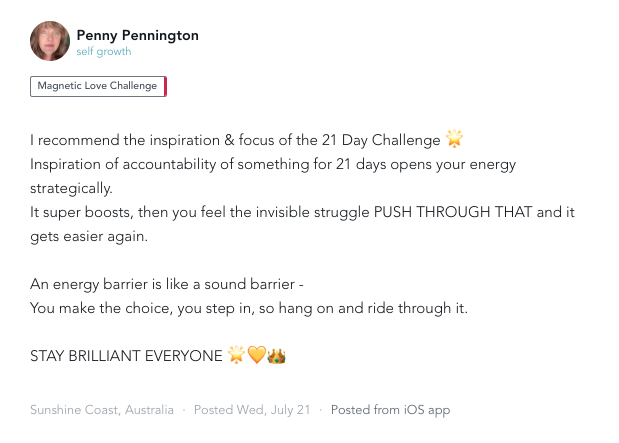
Task: Select the Magnetic Love Challenge tag
Action: click(98, 86)
